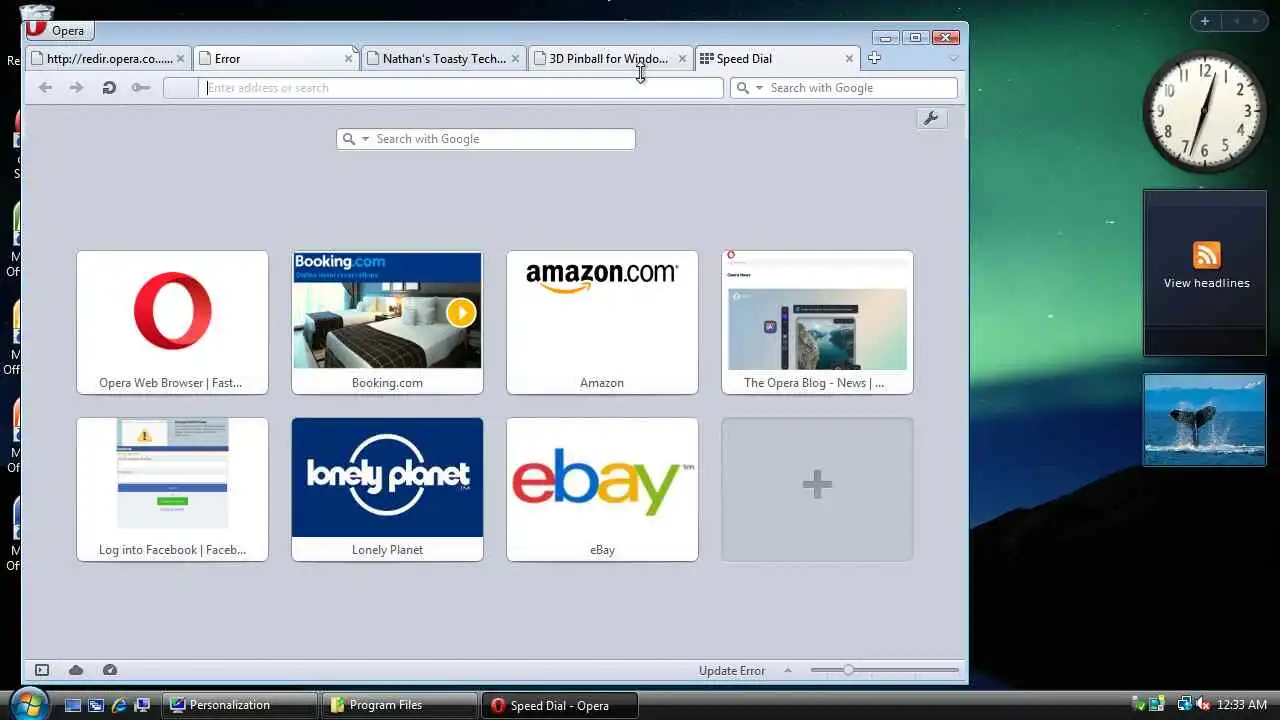The width and height of the screenshot is (1280, 720).
Task: Close the redir.opera.co tab
Action: tap(181, 59)
